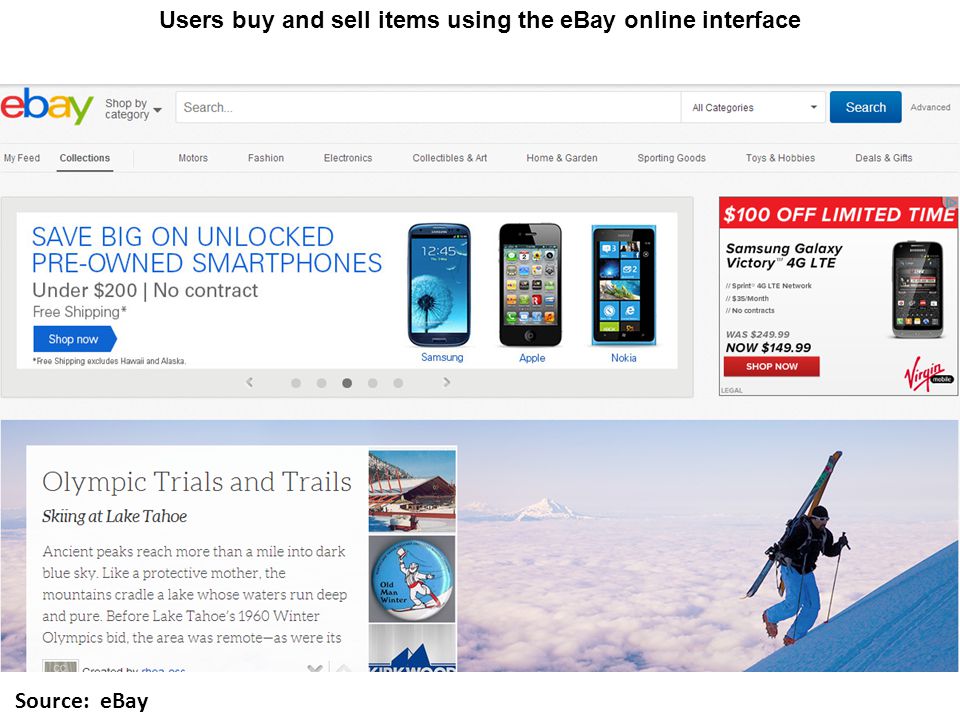
Task: Open the Shop by category dropdown
Action: (x=133, y=109)
